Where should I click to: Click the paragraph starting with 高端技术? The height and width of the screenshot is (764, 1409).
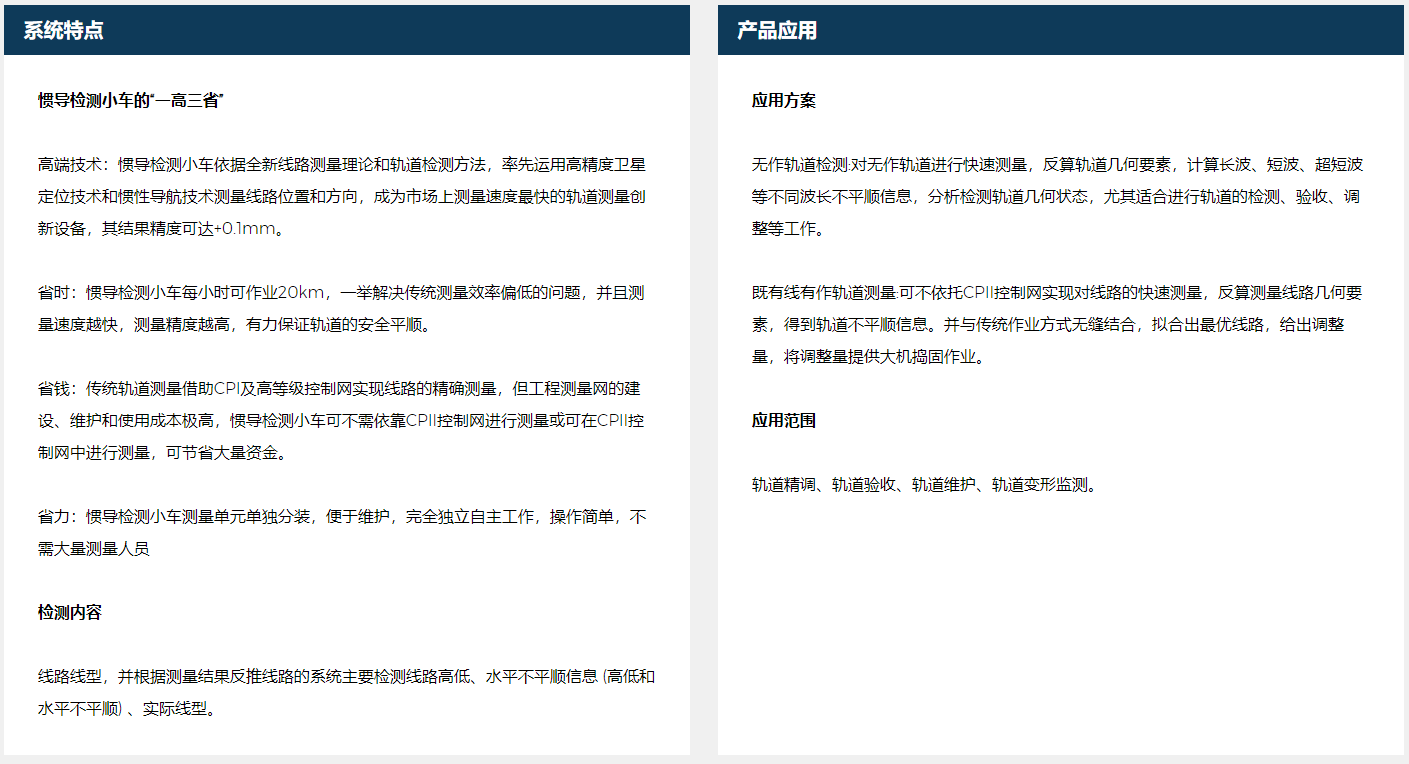tap(342, 196)
